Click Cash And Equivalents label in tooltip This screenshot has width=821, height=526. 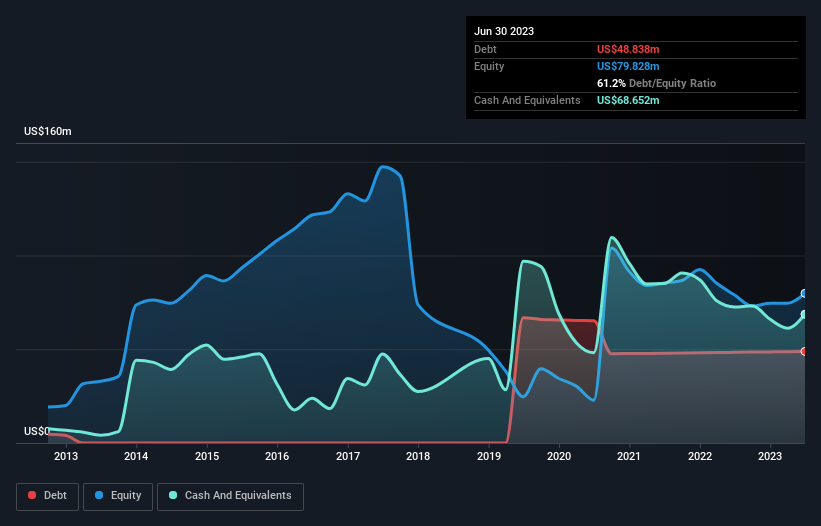click(527, 100)
